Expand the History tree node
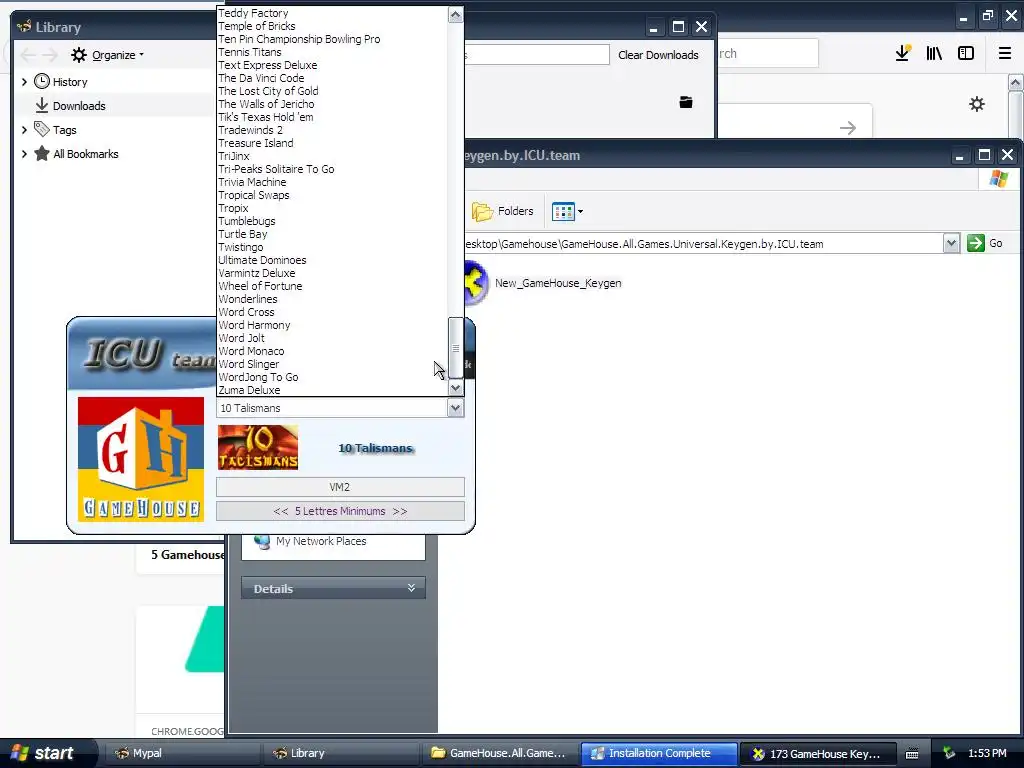 pos(24,82)
